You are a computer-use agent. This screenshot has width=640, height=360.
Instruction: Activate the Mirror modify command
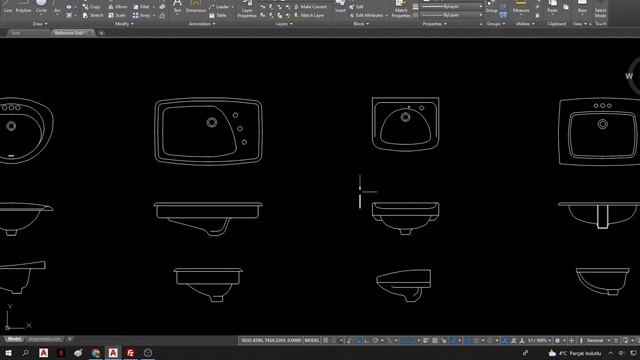point(118,7)
